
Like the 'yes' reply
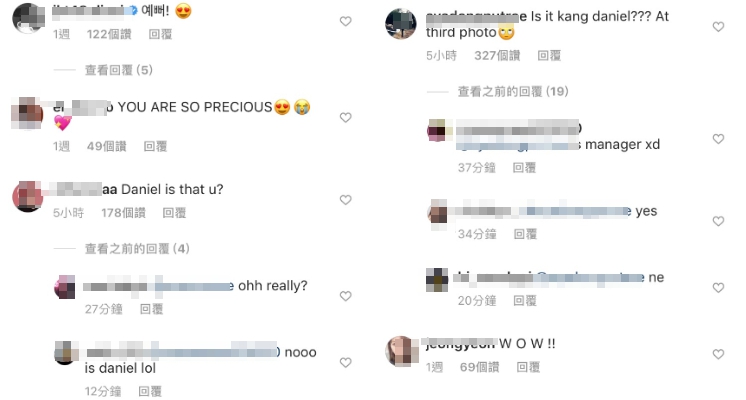(718, 221)
